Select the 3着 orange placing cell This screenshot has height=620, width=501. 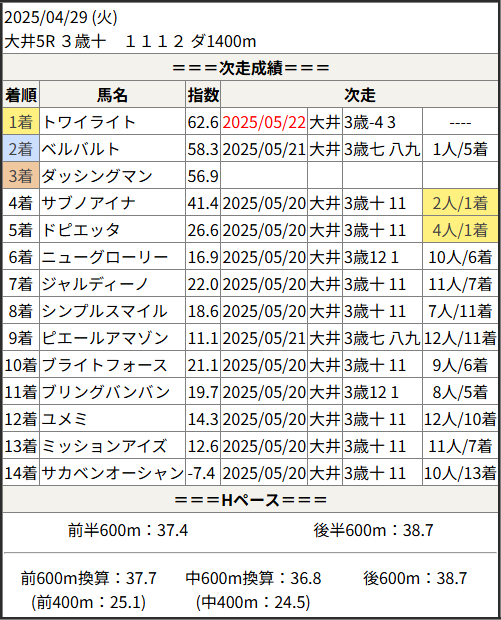(21, 176)
